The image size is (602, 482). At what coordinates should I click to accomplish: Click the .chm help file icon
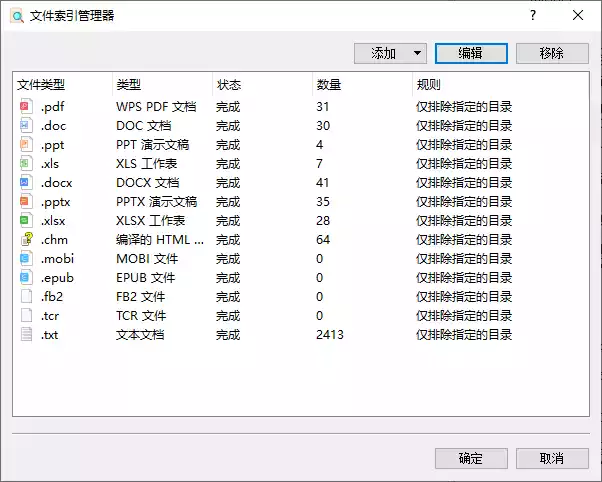coord(27,240)
